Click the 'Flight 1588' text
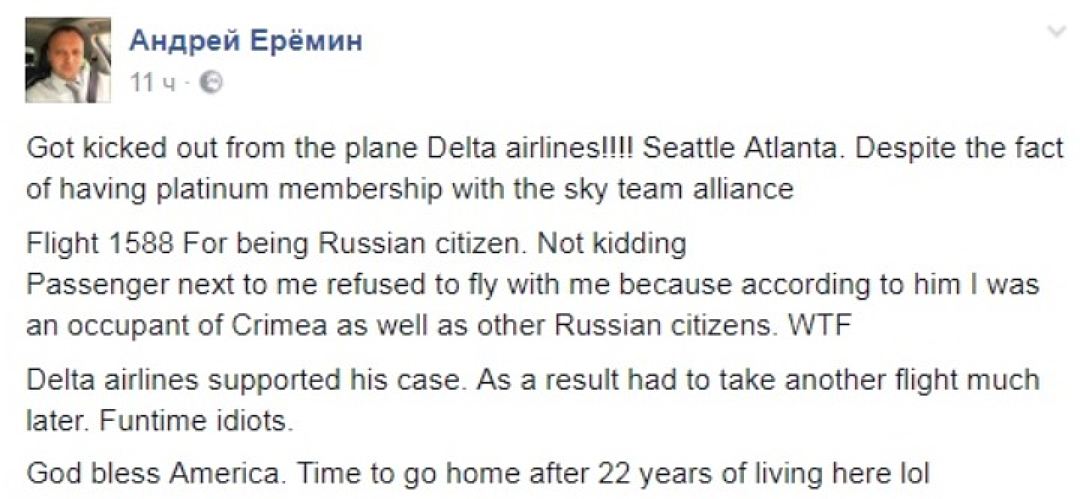 click(x=101, y=244)
